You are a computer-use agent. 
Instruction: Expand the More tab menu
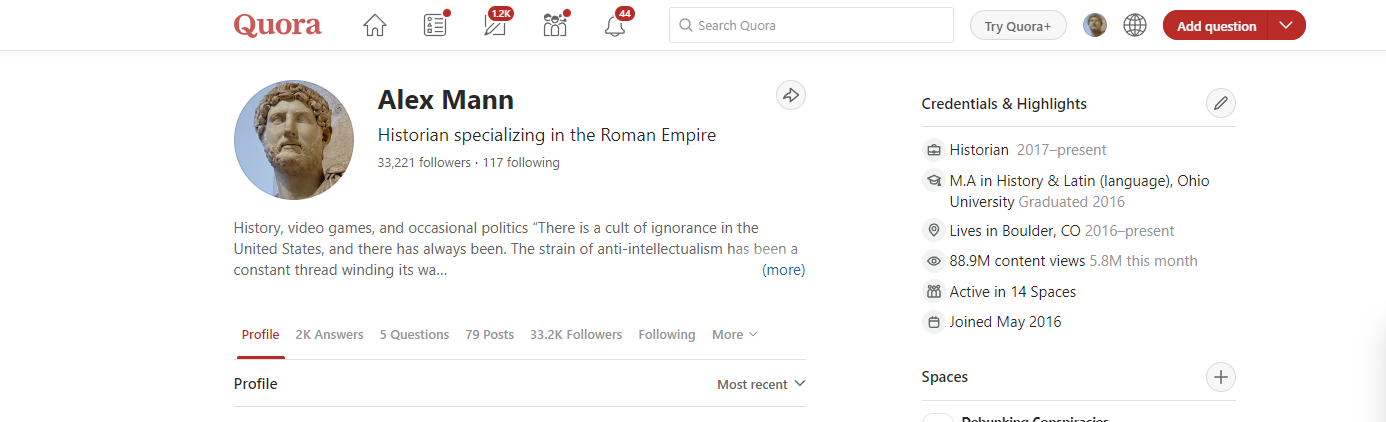pyautogui.click(x=734, y=335)
